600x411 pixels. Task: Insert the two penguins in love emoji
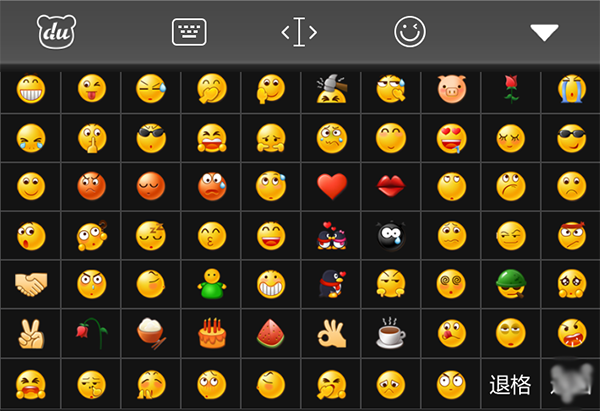(332, 235)
